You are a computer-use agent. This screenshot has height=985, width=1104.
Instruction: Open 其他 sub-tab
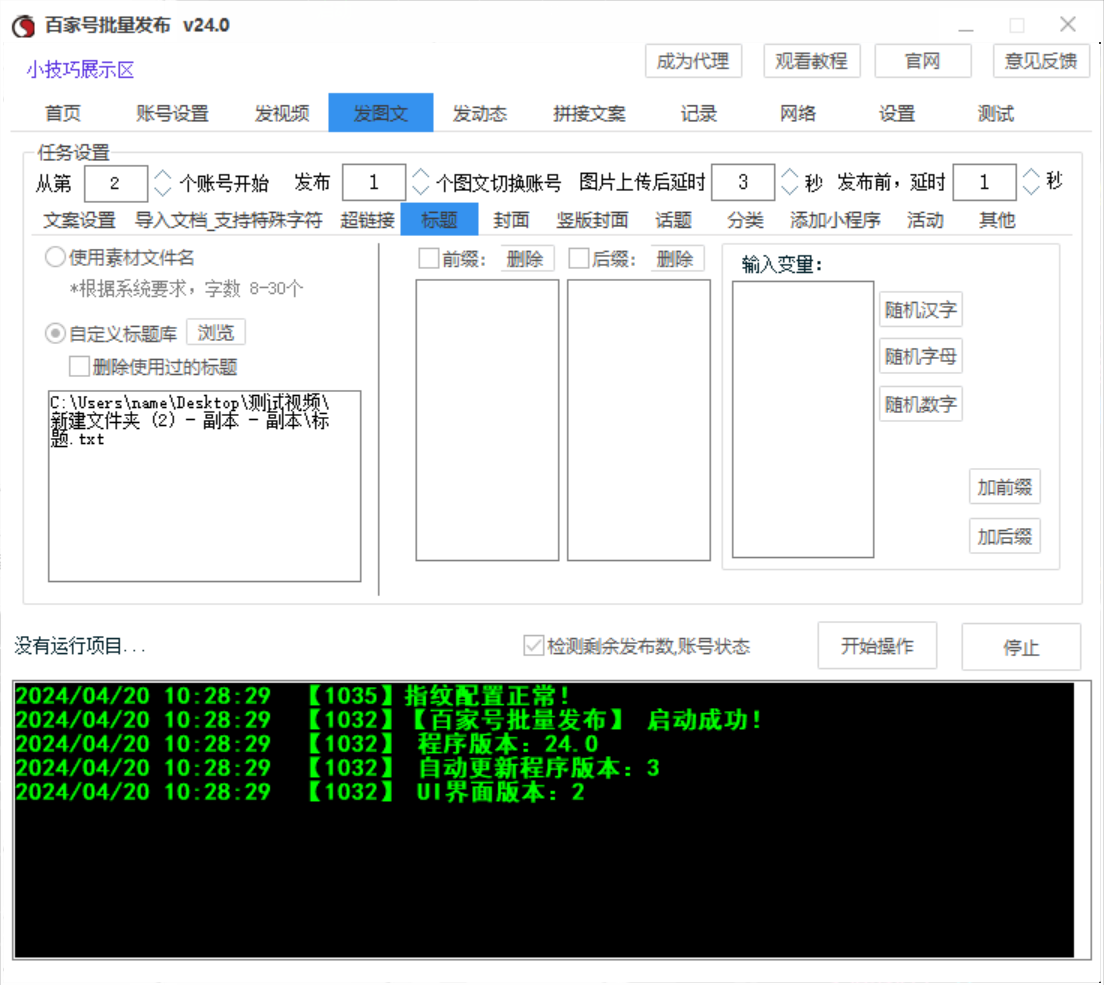click(x=997, y=220)
